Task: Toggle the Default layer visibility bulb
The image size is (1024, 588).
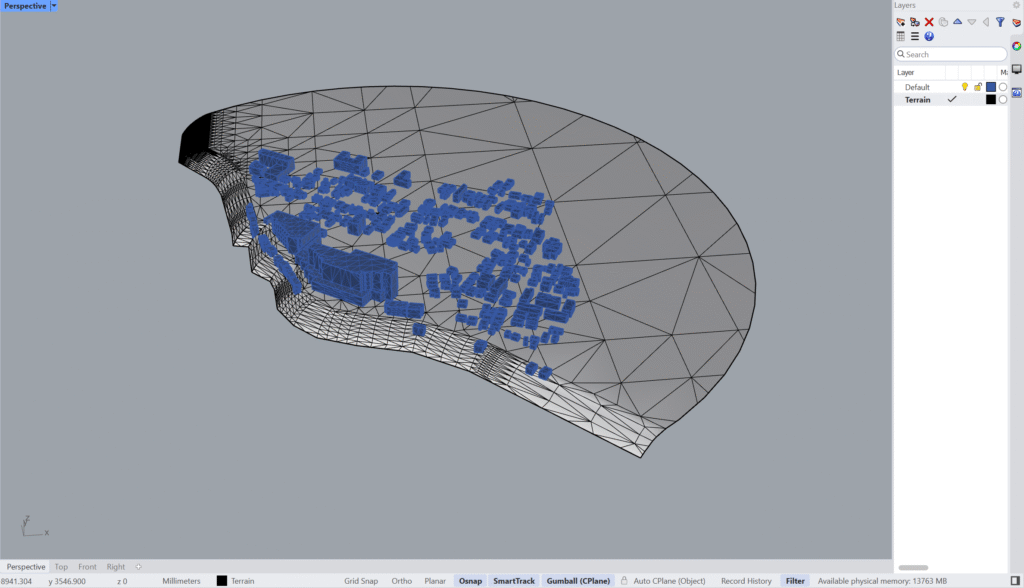Action: point(965,87)
